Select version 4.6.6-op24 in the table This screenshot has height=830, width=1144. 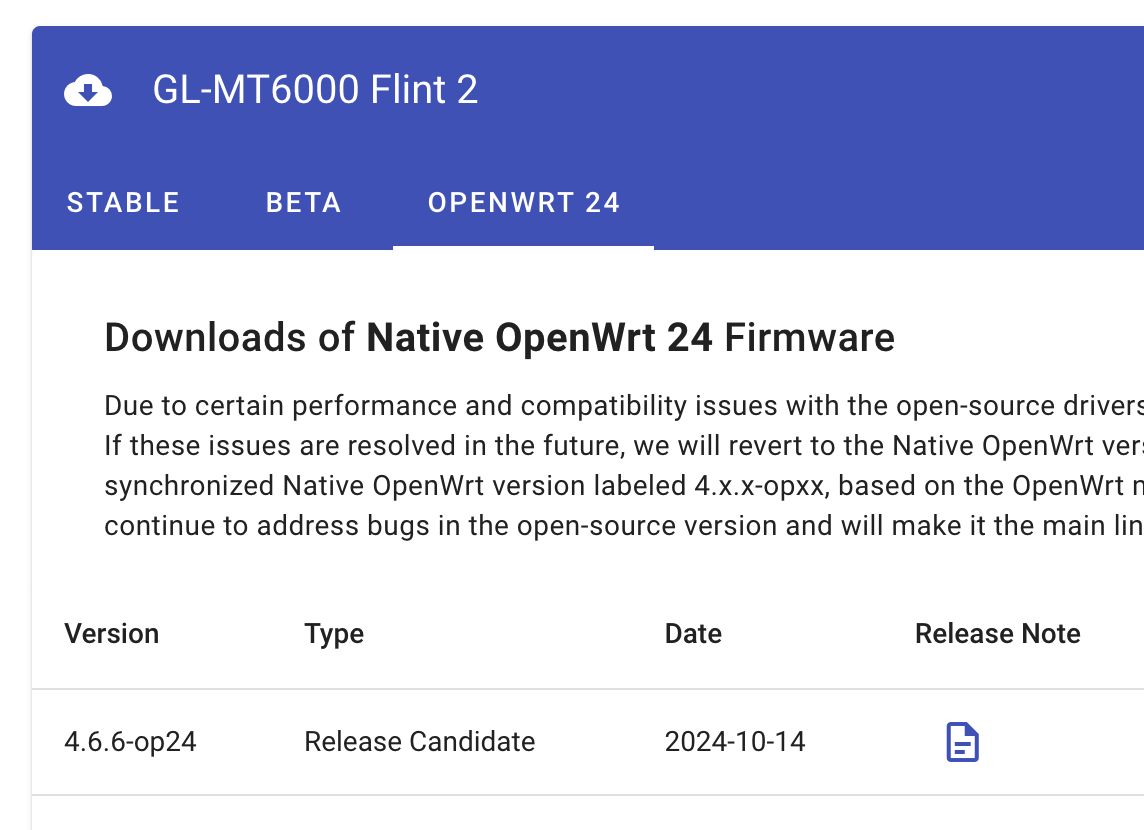tap(130, 742)
